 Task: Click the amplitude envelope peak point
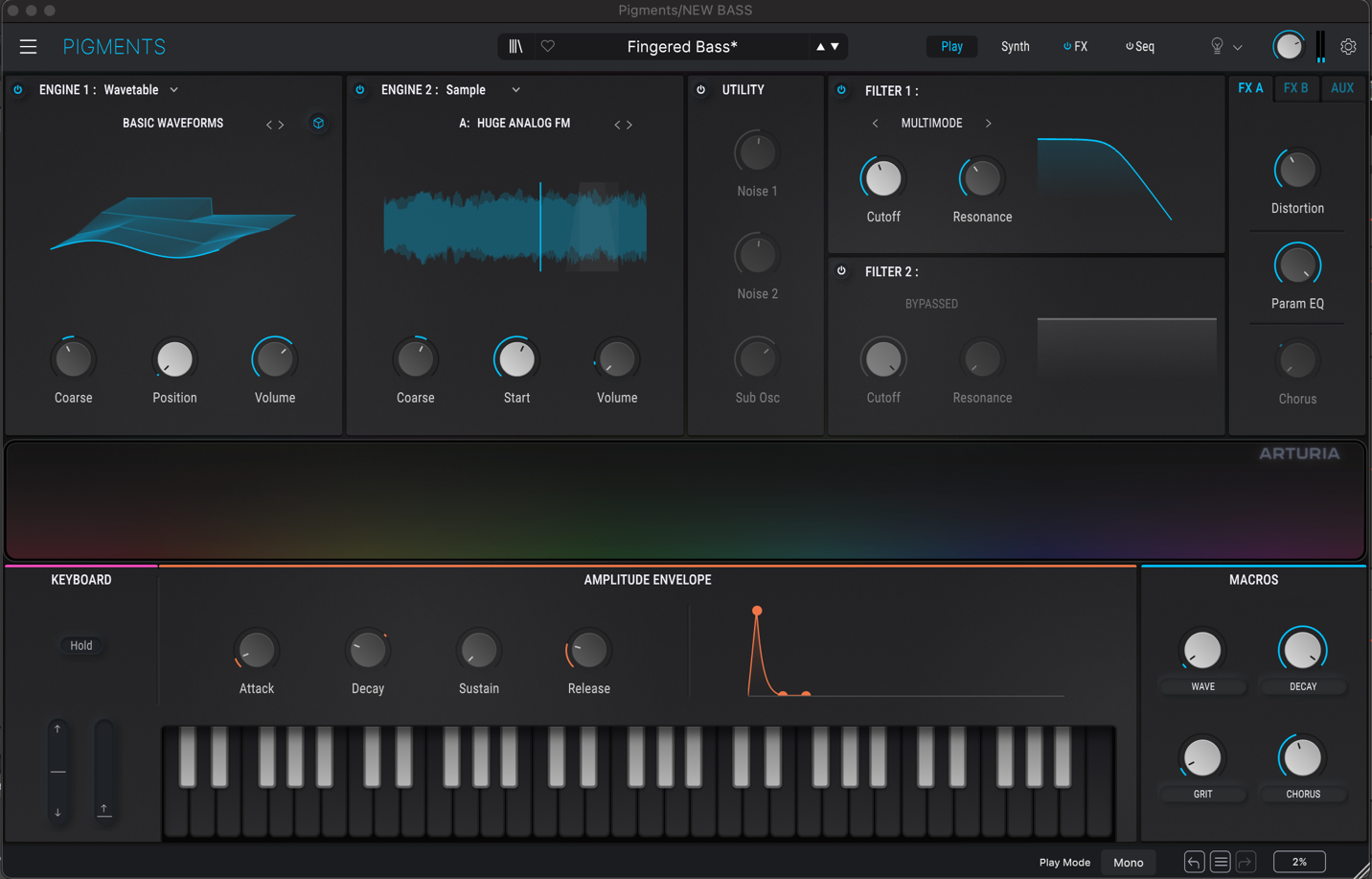click(757, 611)
